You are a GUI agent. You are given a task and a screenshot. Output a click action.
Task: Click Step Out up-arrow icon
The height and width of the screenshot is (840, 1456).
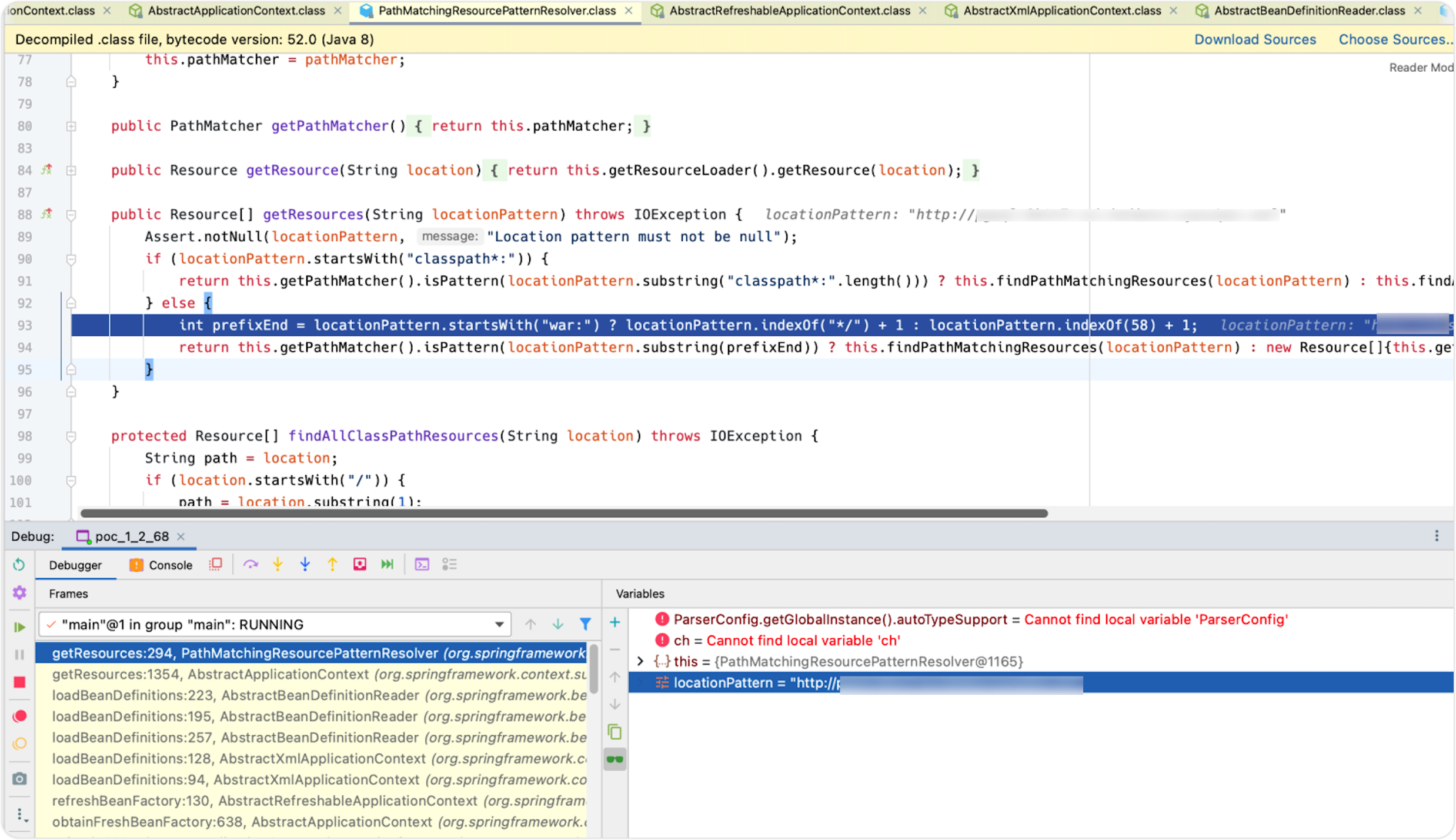[332, 565]
